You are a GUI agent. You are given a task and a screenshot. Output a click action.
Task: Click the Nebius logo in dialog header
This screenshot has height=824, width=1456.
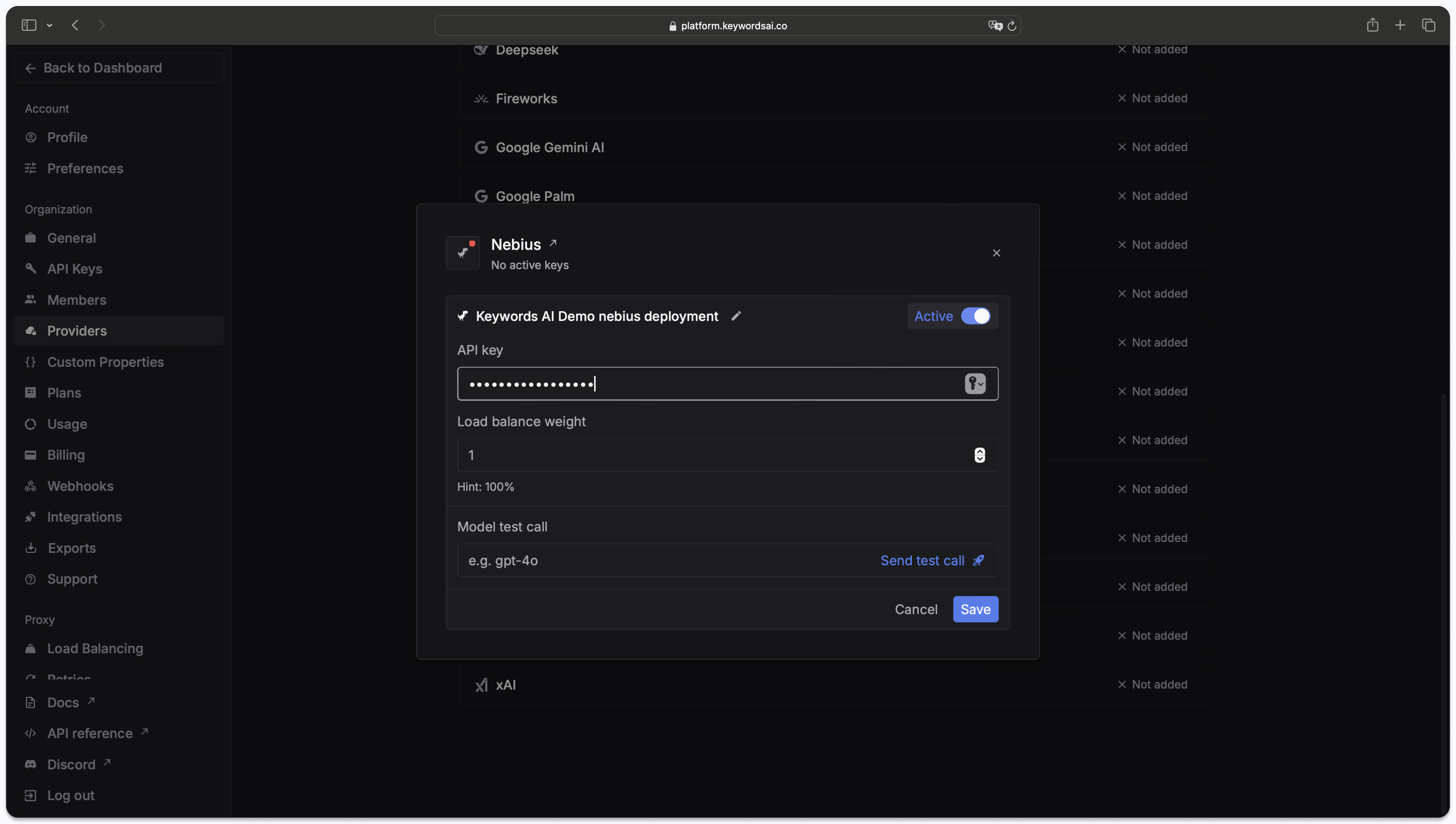tap(463, 253)
